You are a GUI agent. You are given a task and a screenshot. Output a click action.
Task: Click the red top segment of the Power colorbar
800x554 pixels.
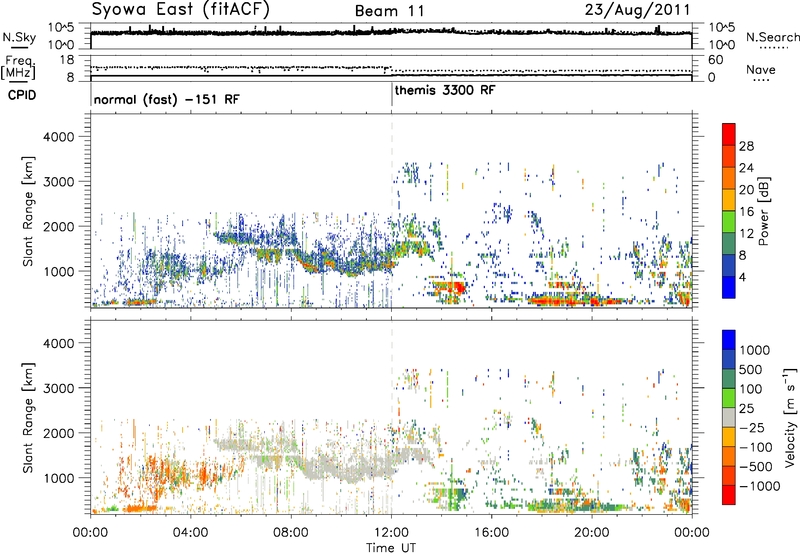pos(729,134)
